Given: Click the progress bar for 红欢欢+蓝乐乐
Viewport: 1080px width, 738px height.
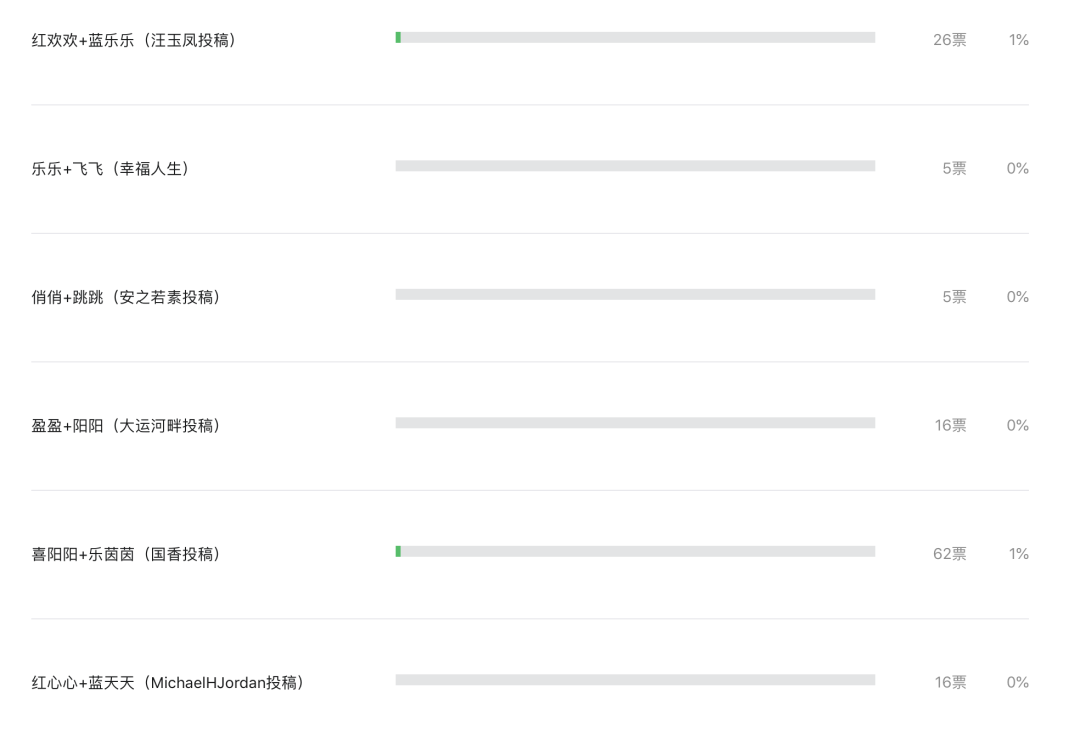Looking at the screenshot, I should point(635,37).
